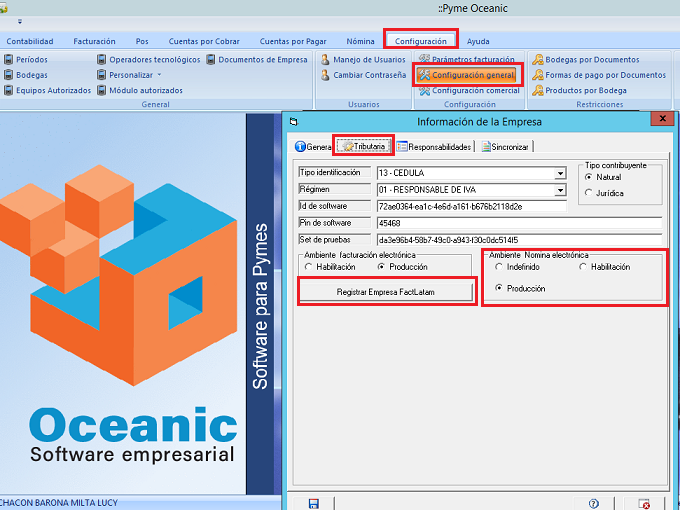Switch to Contabilidad ribbon tab
Image resolution: width=680 pixels, height=510 pixels.
point(29,41)
